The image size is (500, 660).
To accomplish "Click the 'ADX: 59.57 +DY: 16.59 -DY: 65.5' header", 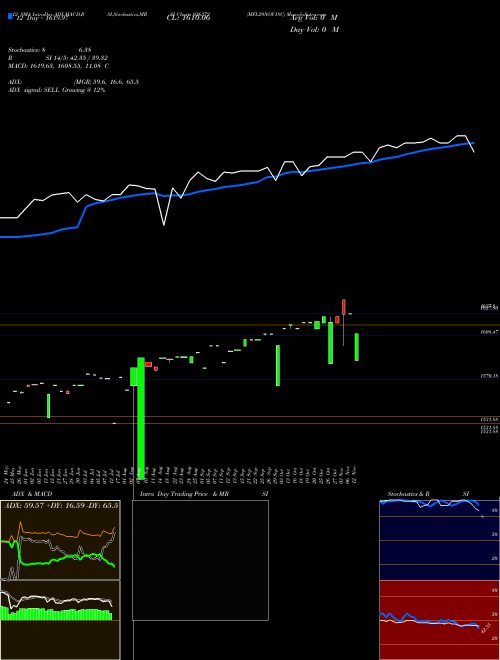I will (61, 505).
